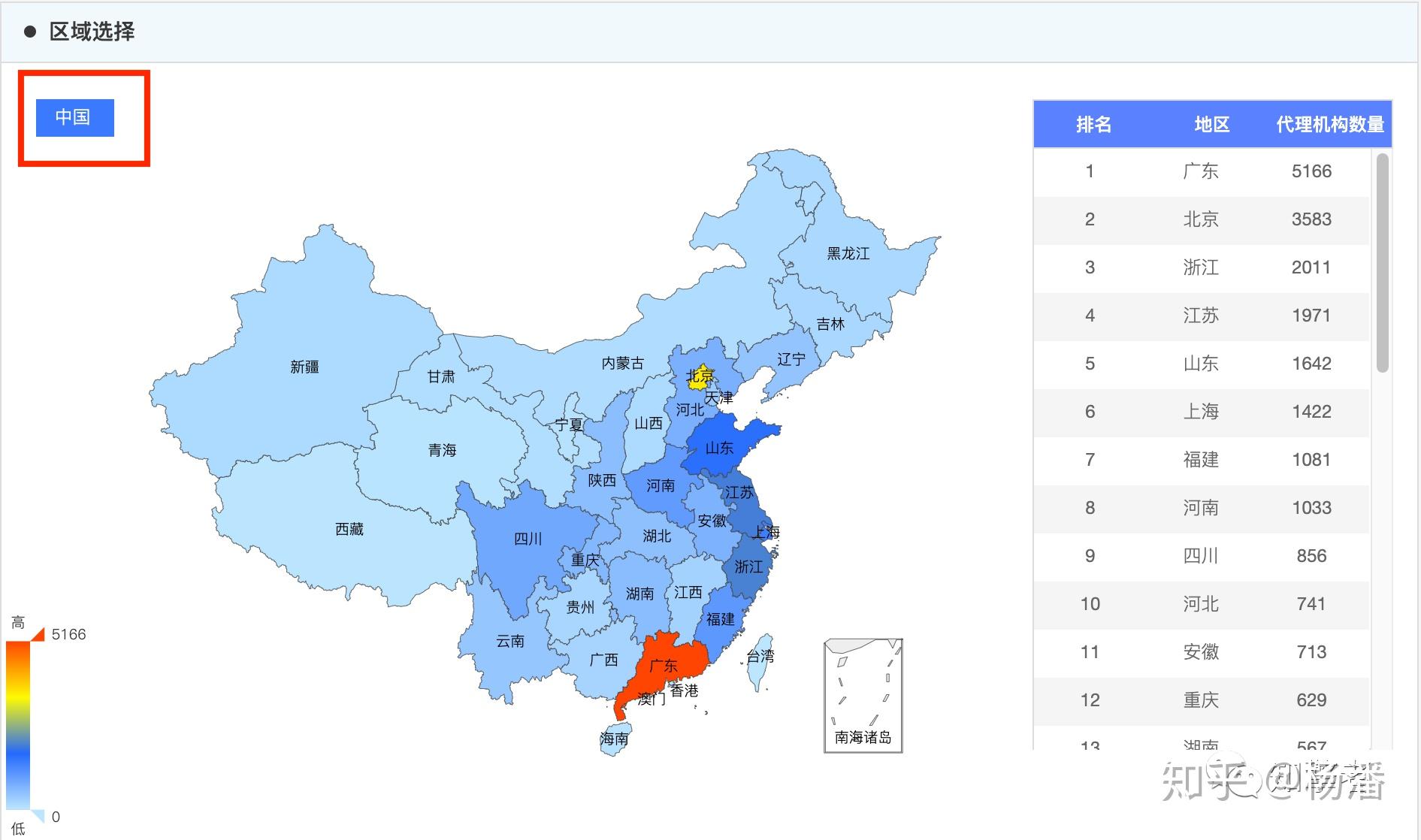This screenshot has width=1421, height=840.
Task: Click row 1 showing 广东 5166
Action: [1201, 171]
